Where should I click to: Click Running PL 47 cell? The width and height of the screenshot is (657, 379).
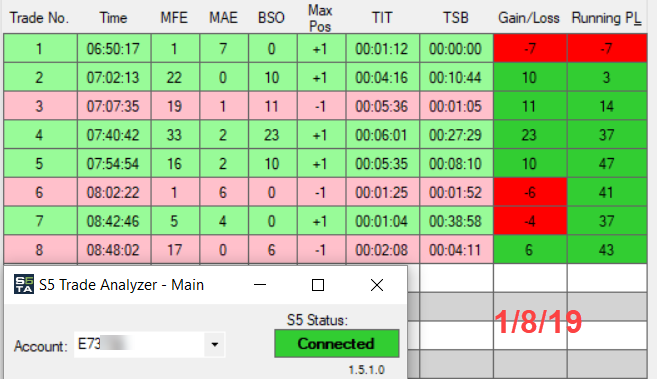[607, 164]
